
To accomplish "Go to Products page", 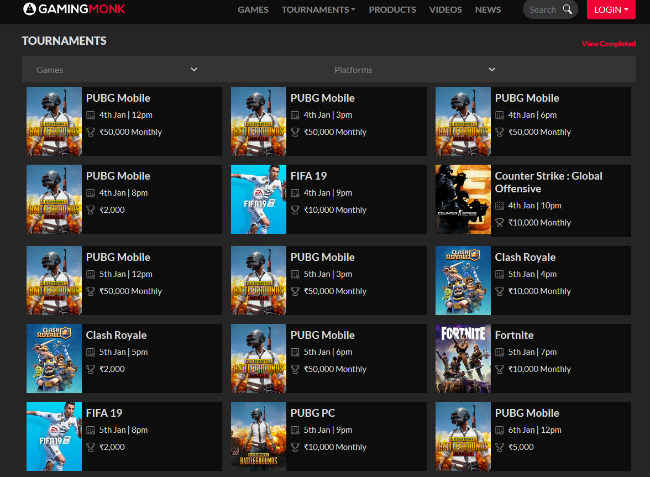I will [x=392, y=10].
